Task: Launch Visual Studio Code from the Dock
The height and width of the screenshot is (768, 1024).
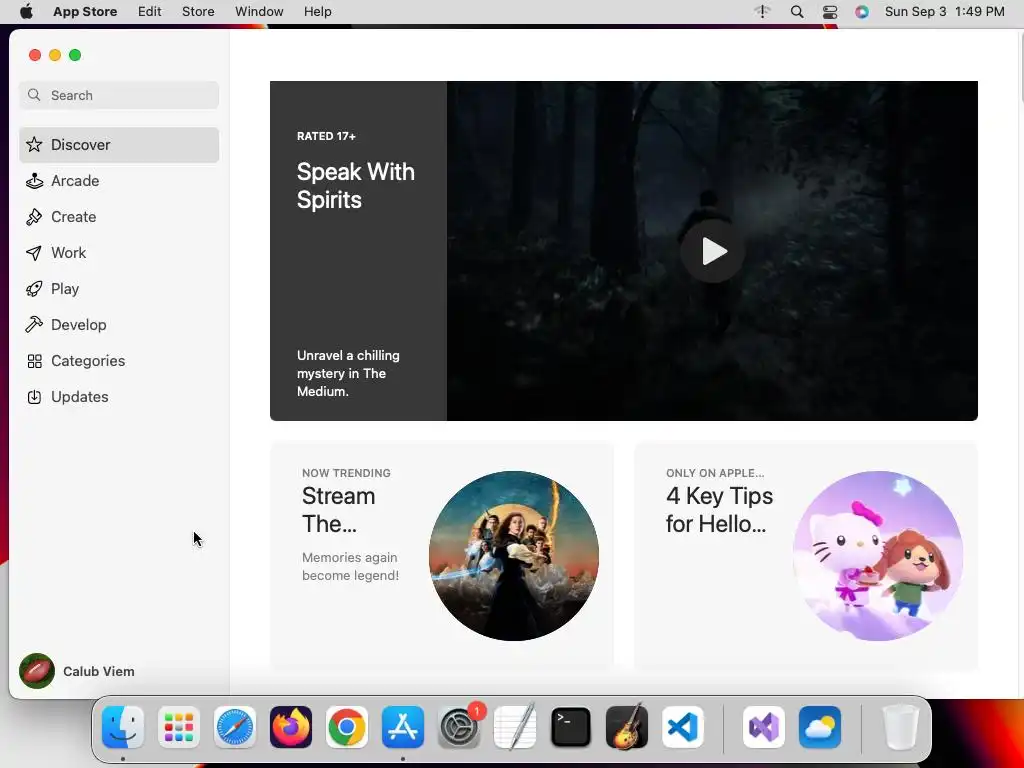Action: click(x=683, y=727)
